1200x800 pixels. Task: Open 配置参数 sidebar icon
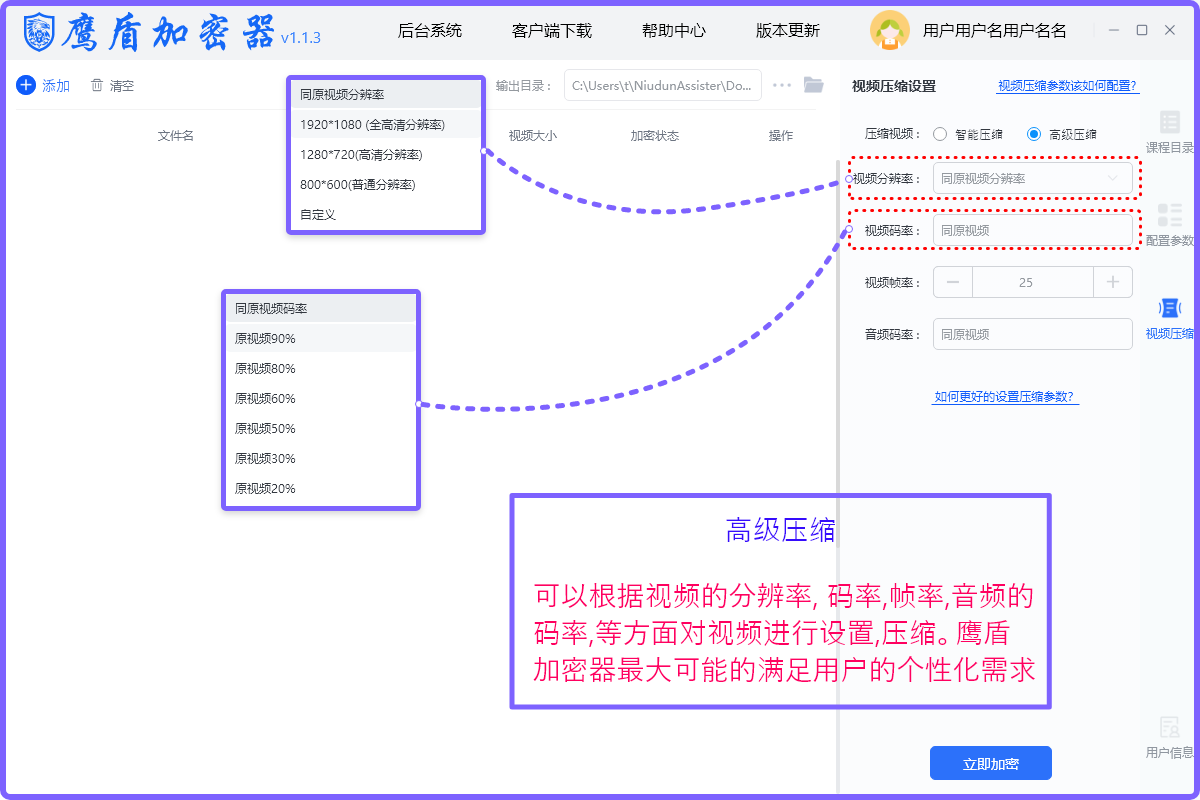point(1169,216)
